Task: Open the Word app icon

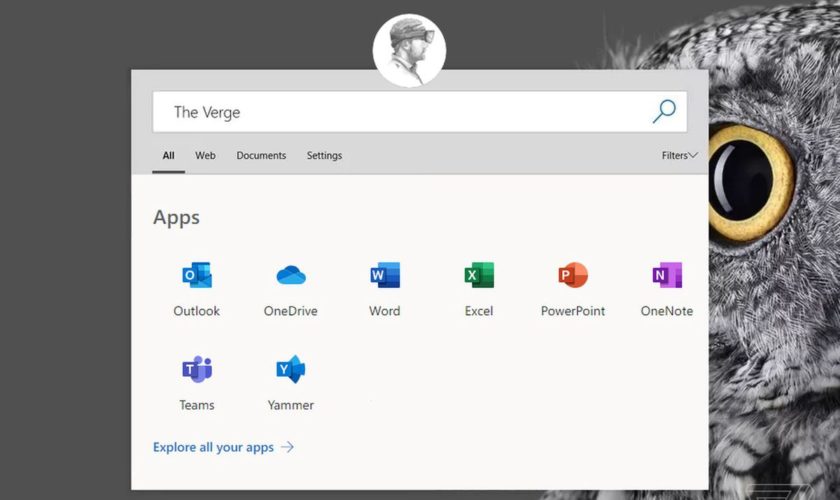Action: coord(385,276)
